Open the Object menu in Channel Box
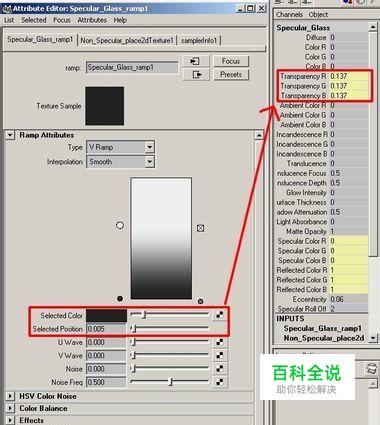Image resolution: width=380 pixels, height=425 pixels. 318,15
